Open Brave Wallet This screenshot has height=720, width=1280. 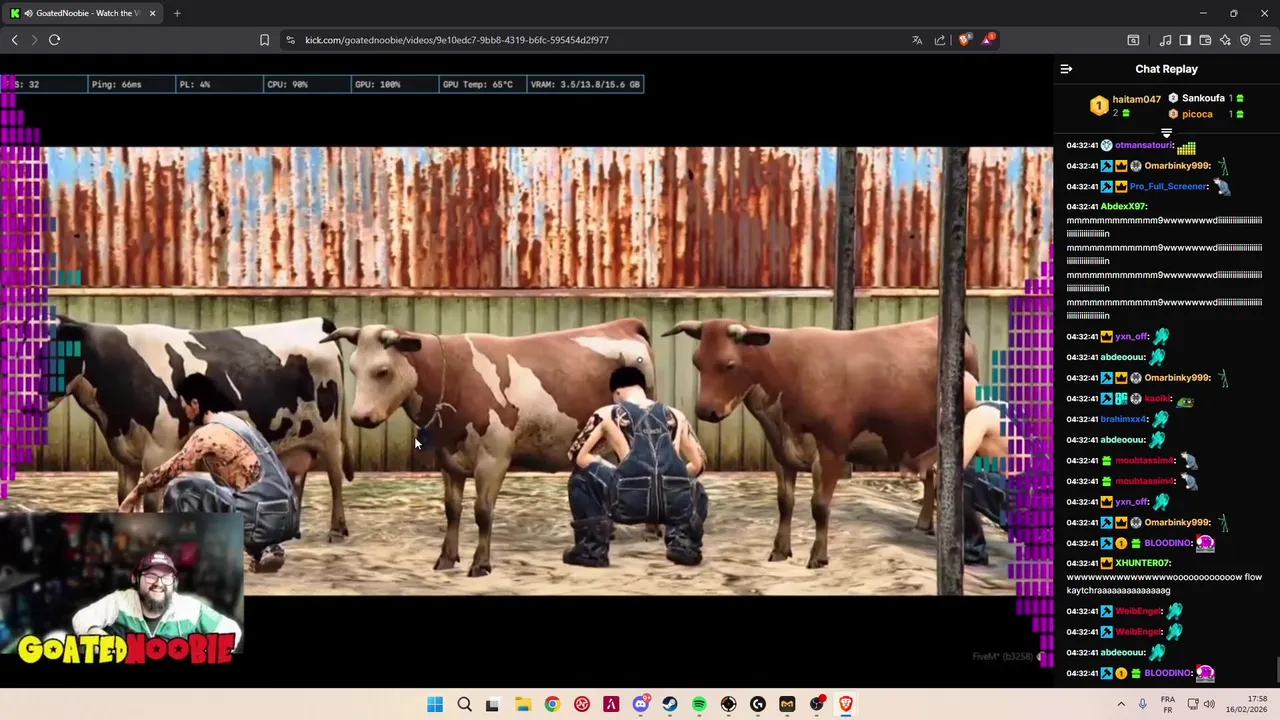tap(1205, 40)
